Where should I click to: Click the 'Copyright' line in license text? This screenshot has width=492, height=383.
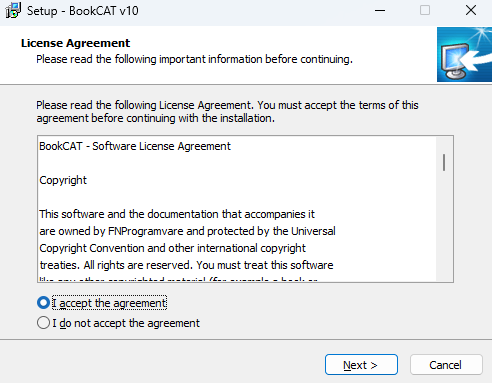(63, 180)
